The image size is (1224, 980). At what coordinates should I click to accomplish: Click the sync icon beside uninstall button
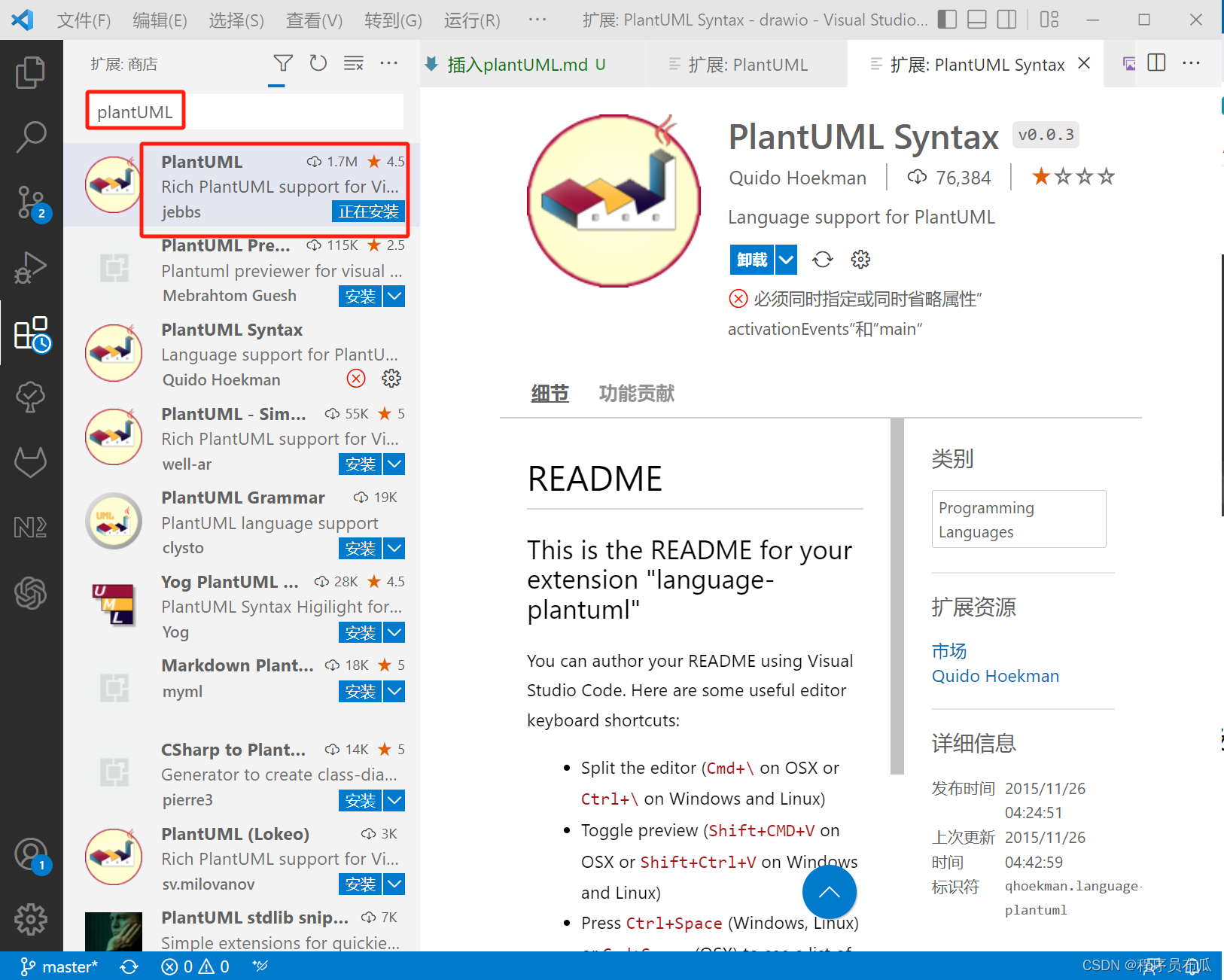coord(822,260)
